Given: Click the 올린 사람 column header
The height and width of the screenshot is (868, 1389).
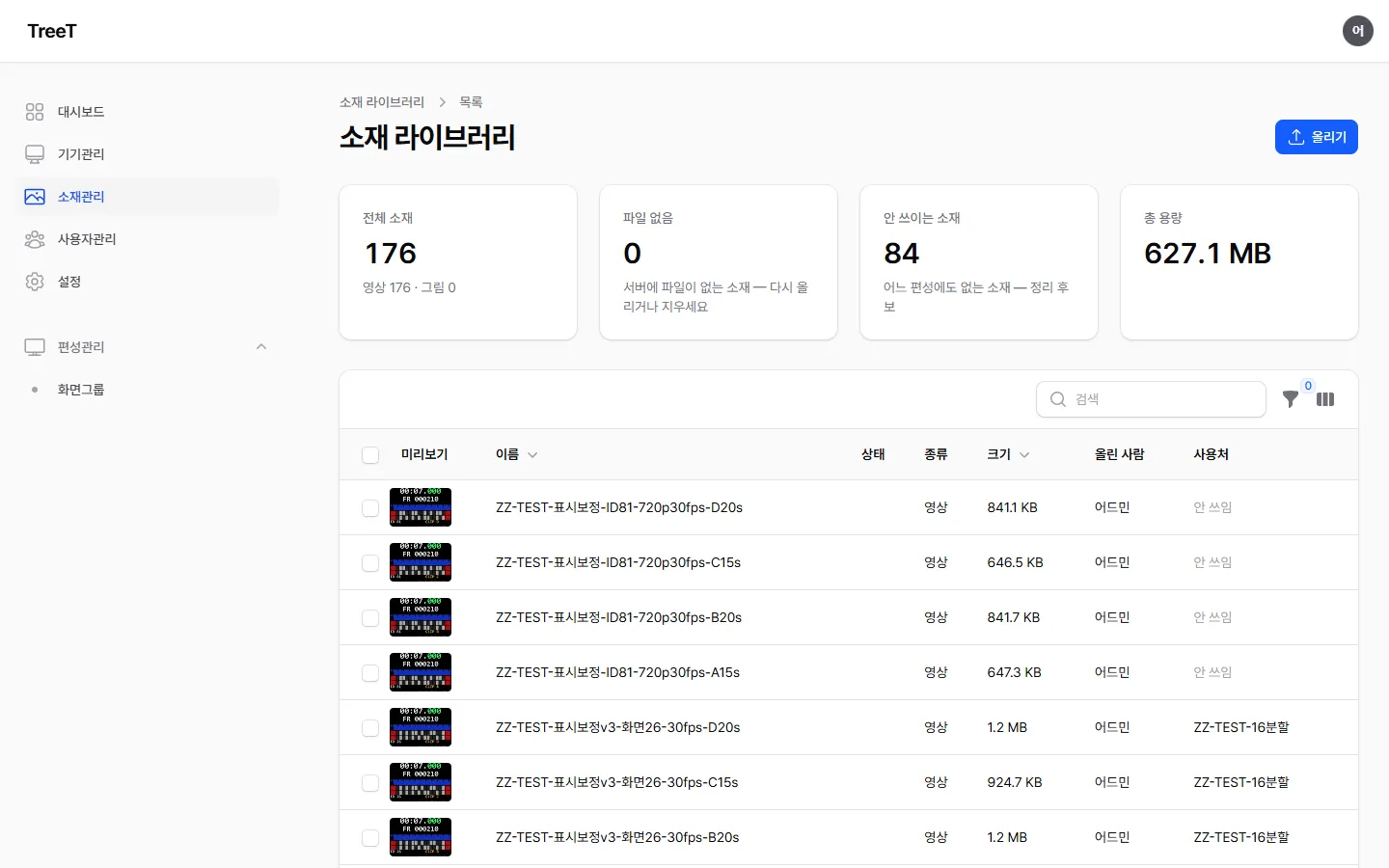Looking at the screenshot, I should pyautogui.click(x=1119, y=455).
